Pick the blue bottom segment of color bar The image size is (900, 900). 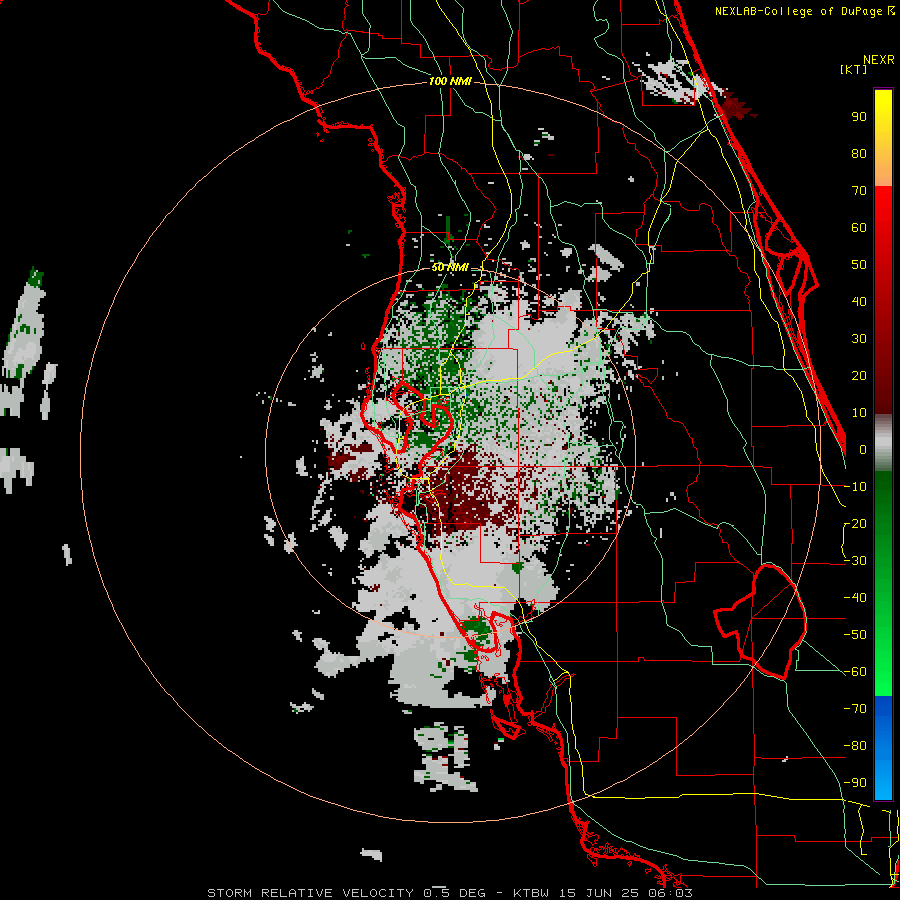[883, 747]
